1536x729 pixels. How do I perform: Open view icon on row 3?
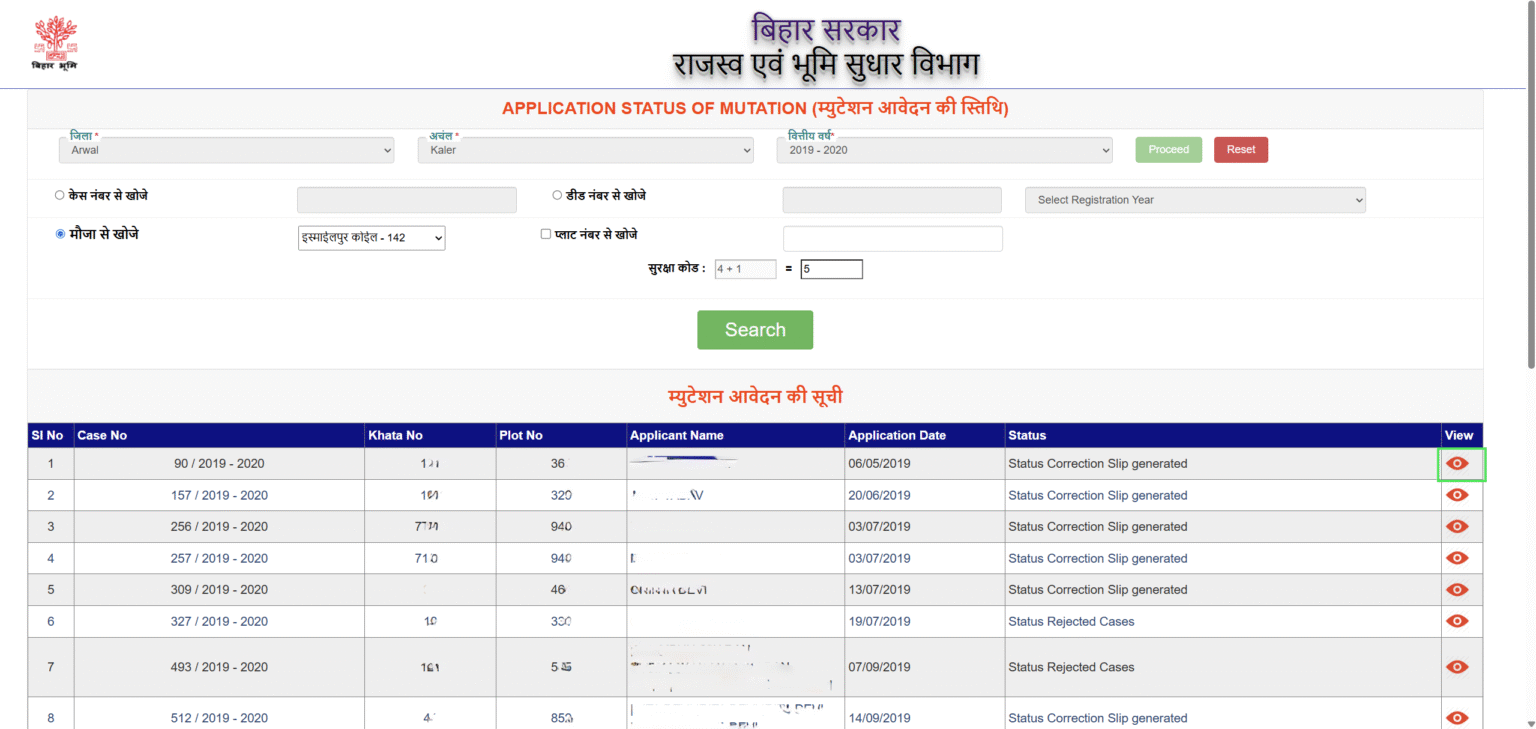(1457, 526)
